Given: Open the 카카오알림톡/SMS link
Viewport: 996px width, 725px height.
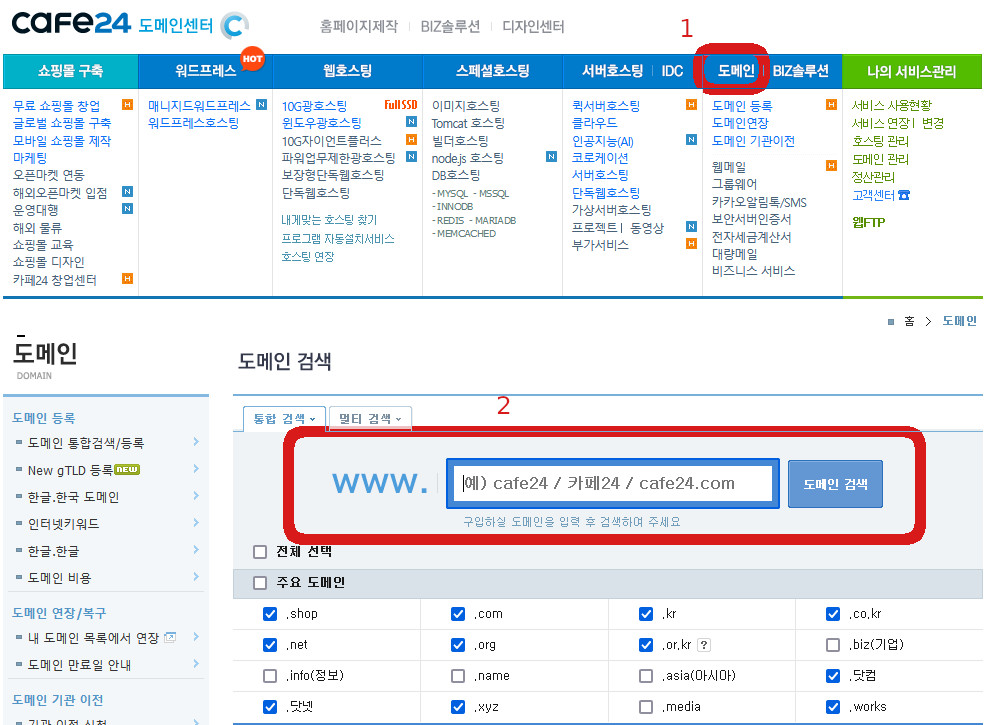Looking at the screenshot, I should point(759,202).
